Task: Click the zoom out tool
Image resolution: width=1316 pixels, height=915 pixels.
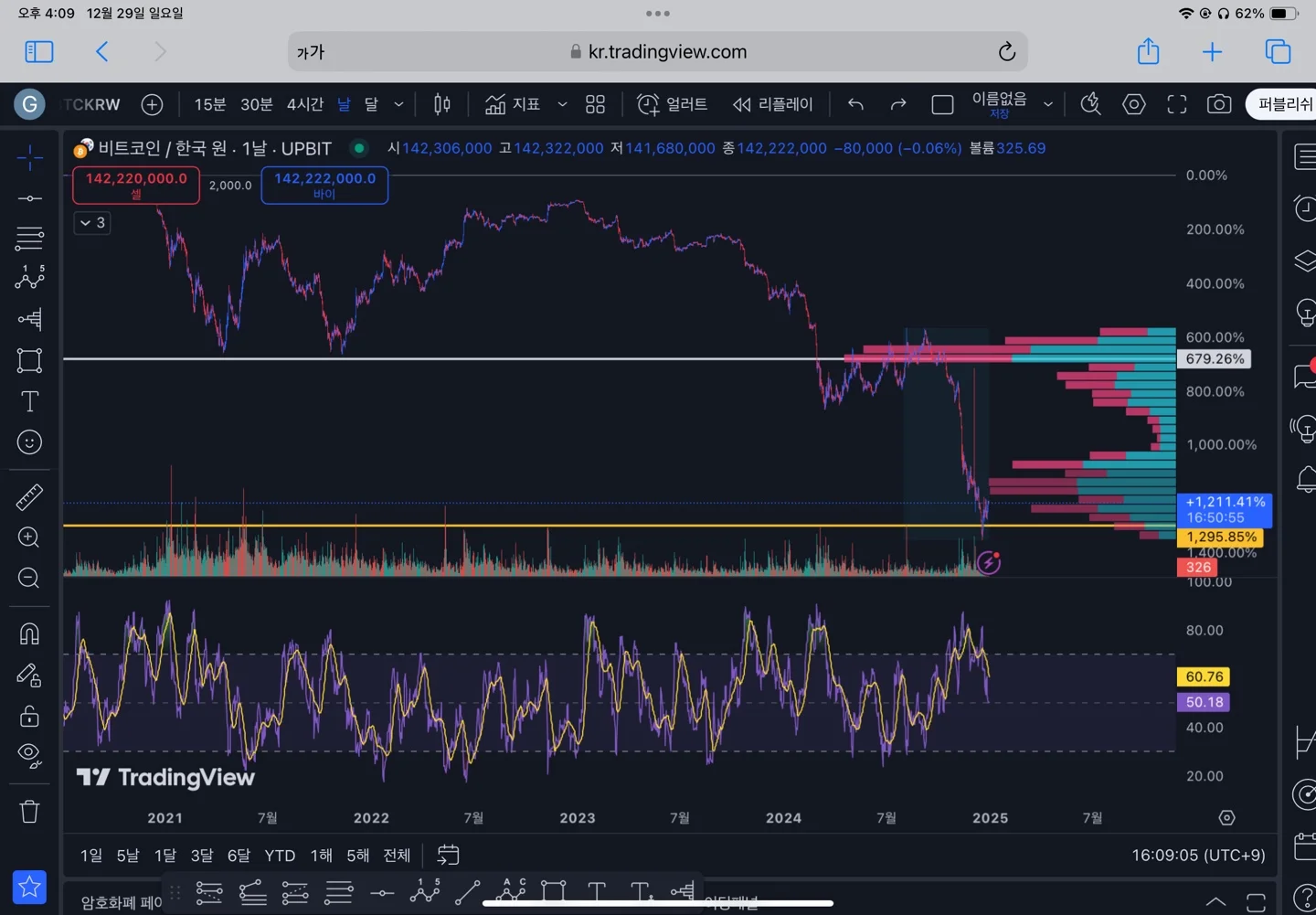Action: click(29, 578)
